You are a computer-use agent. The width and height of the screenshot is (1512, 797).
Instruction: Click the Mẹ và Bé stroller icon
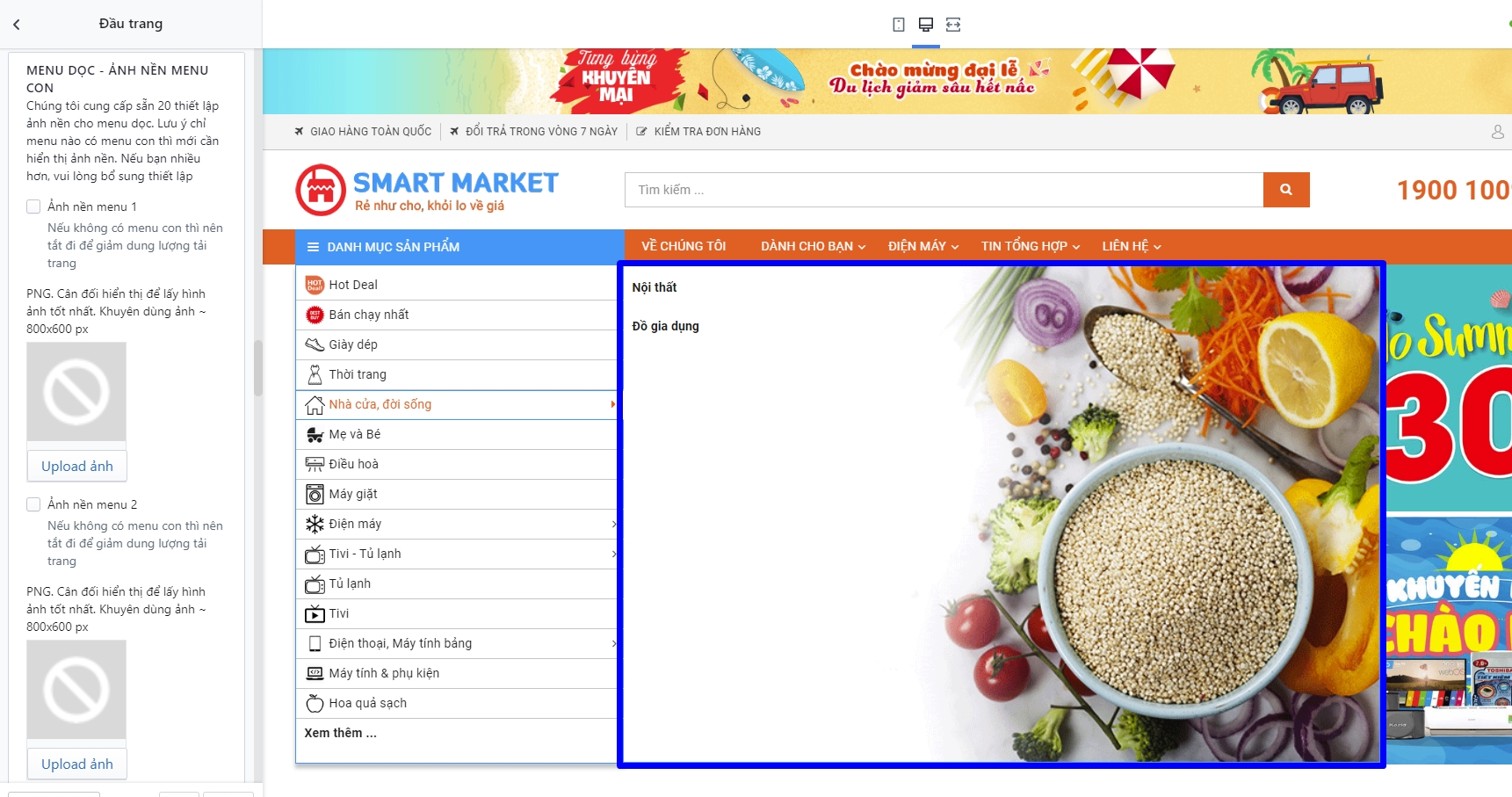315,434
